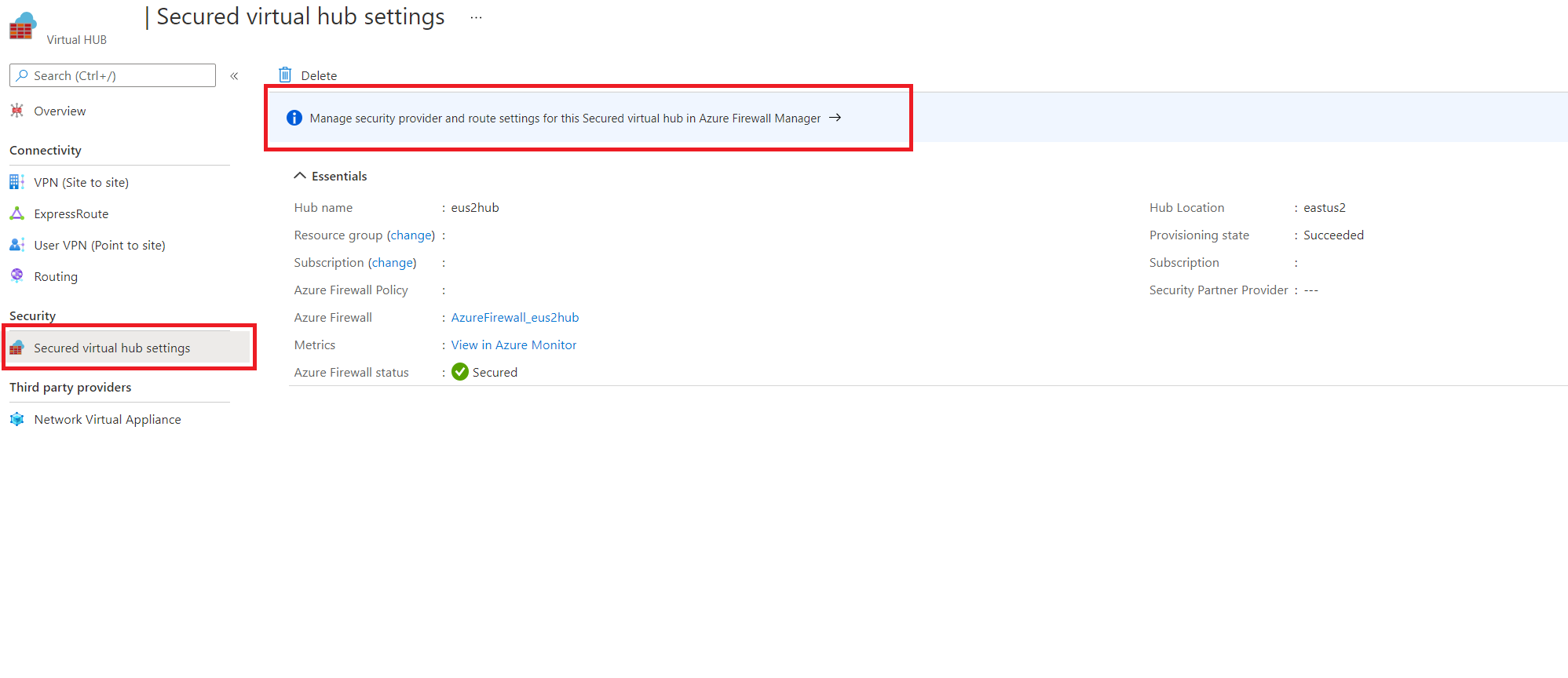Click the Azure Firewall status label
Image resolution: width=1568 pixels, height=678 pixels.
[352, 373]
